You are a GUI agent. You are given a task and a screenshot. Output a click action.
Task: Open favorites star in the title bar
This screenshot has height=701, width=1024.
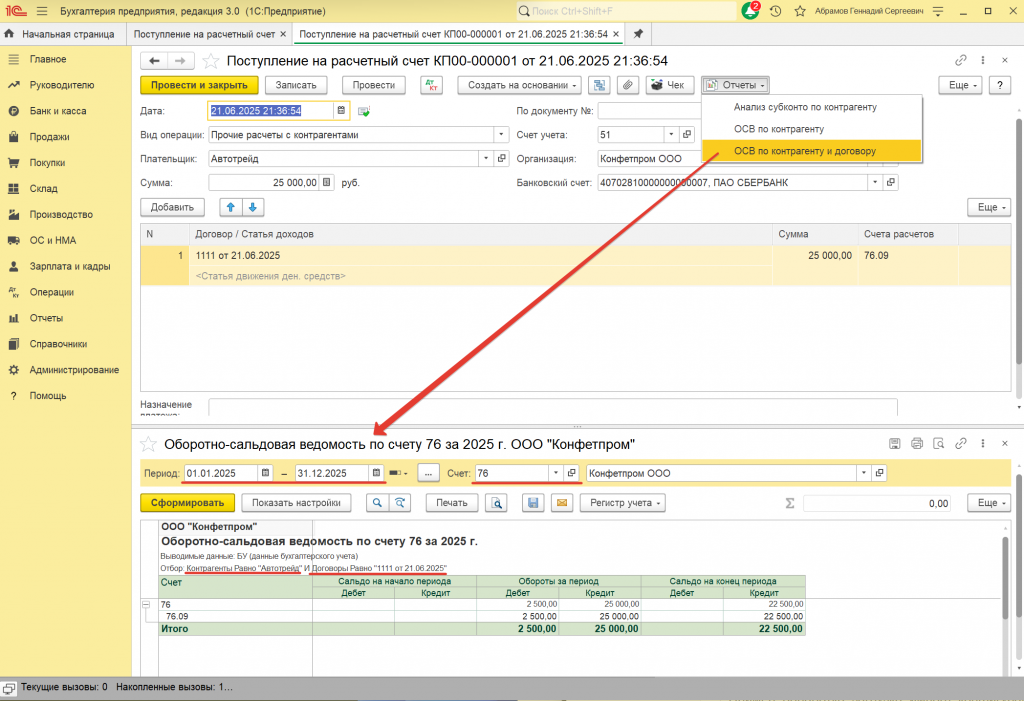point(800,11)
